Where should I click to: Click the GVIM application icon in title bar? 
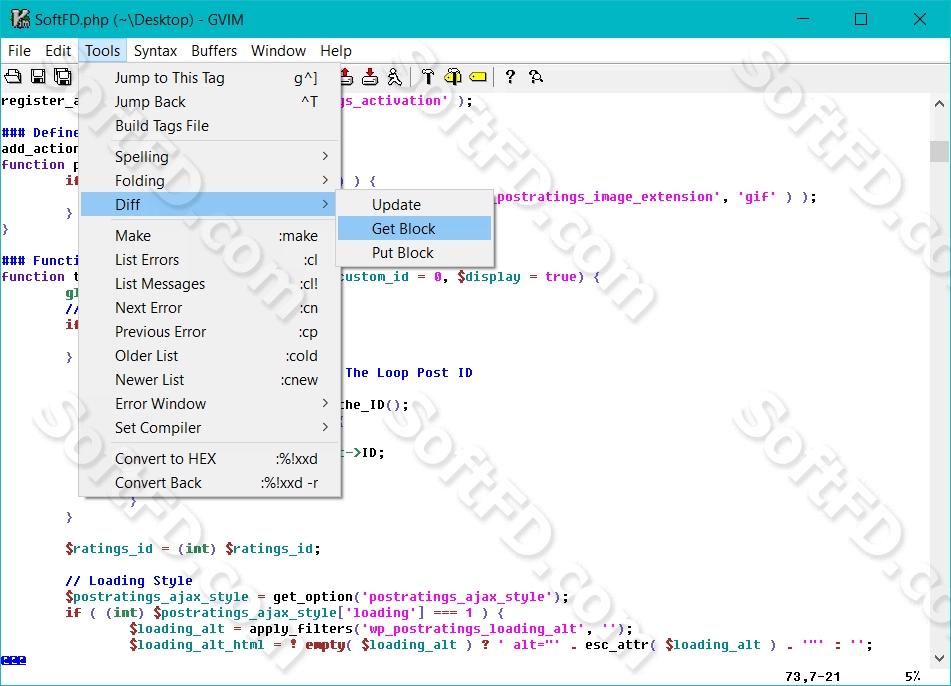point(20,19)
